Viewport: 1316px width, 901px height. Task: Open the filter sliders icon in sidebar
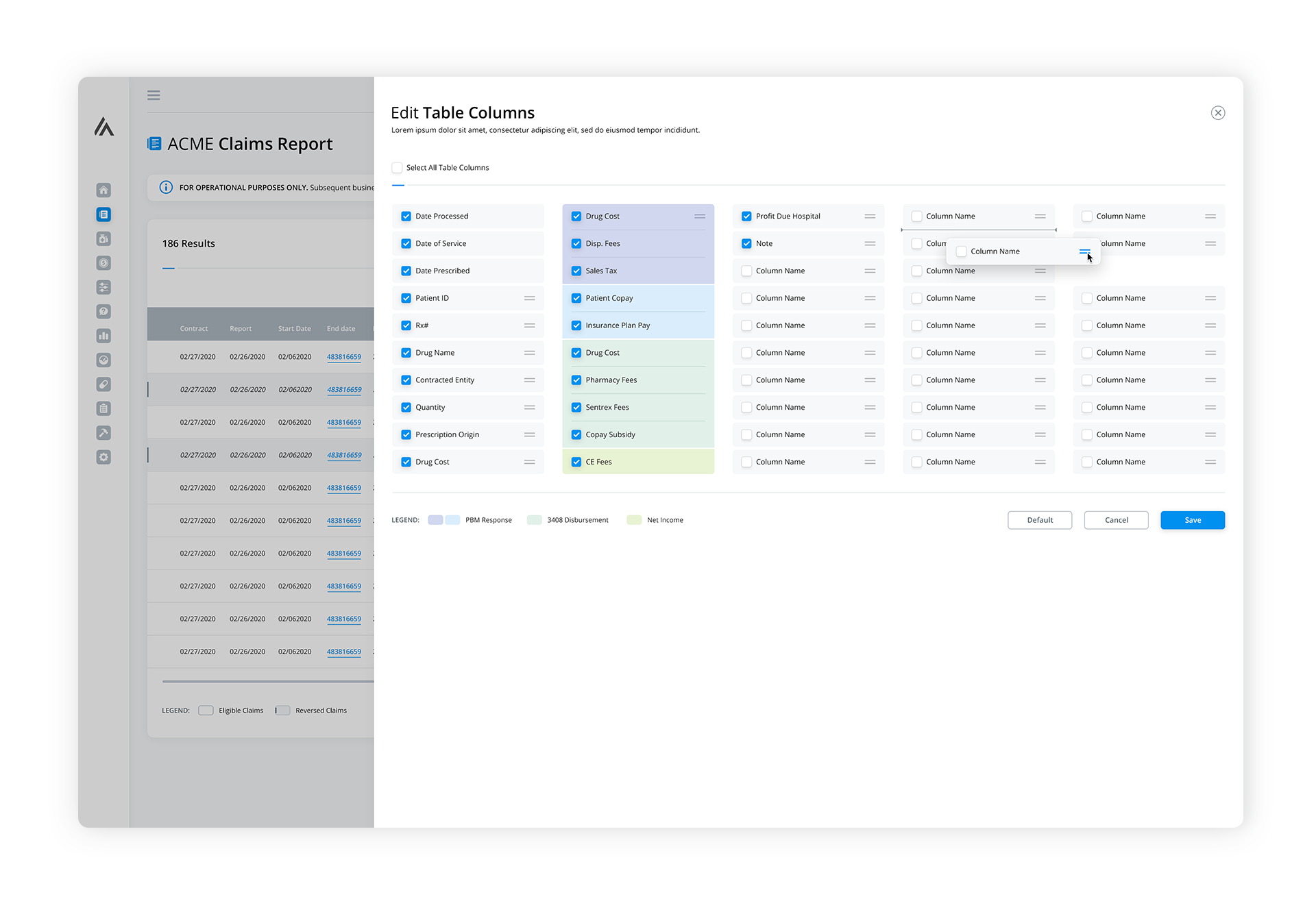tap(103, 287)
